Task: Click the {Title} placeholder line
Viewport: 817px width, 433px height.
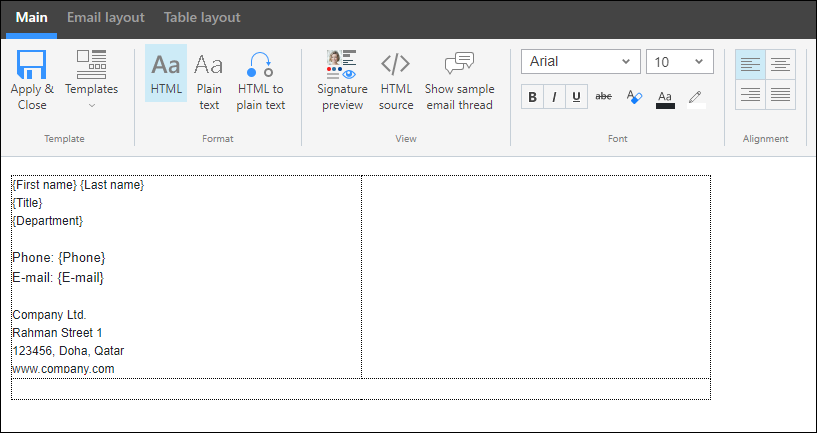Action: click(28, 203)
